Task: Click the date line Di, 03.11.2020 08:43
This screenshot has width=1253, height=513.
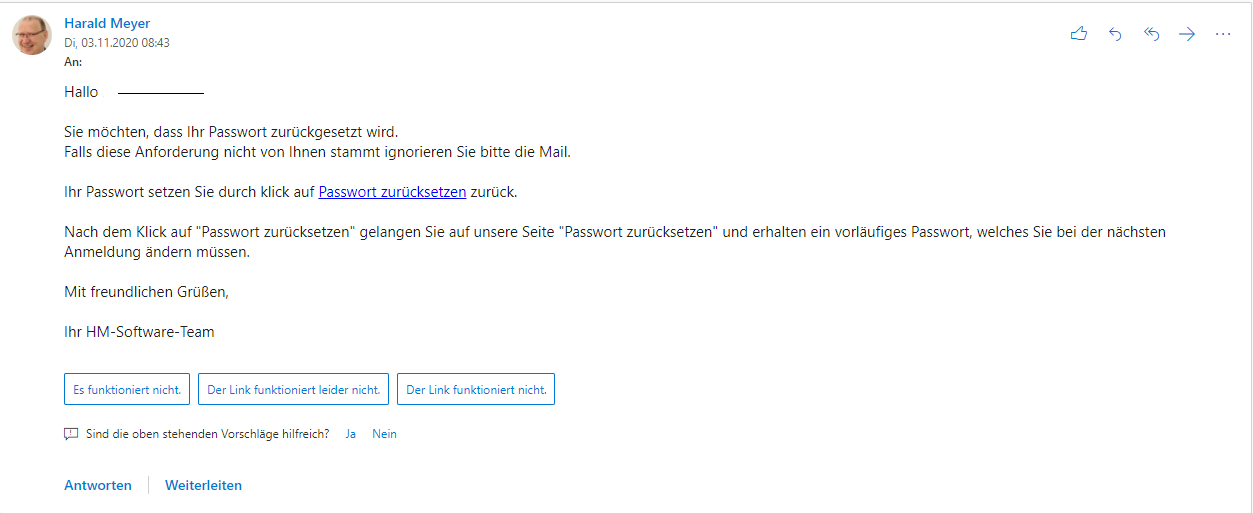Action: point(117,43)
